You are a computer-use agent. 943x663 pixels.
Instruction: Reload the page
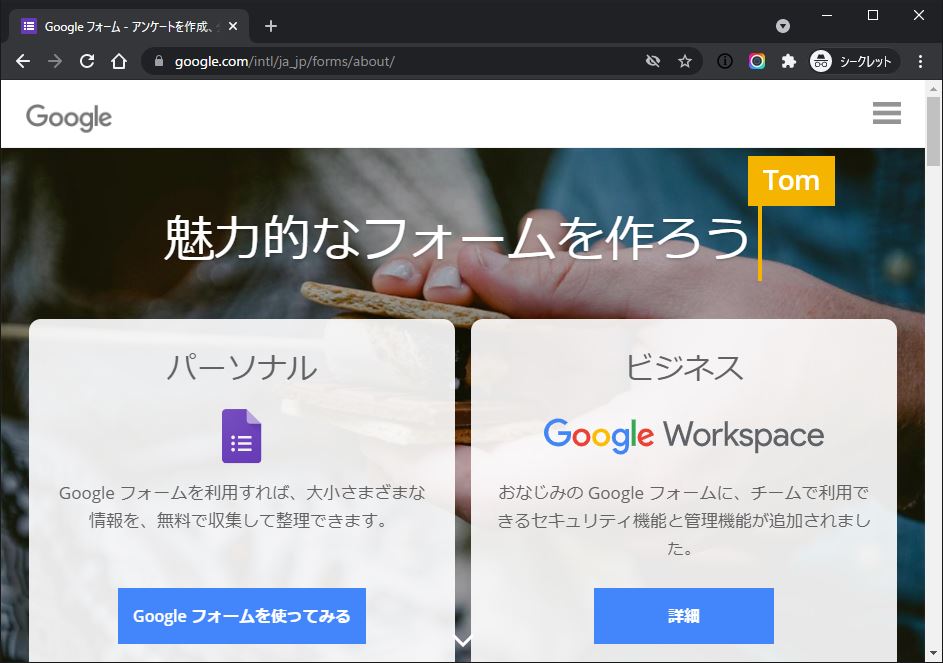(x=87, y=61)
